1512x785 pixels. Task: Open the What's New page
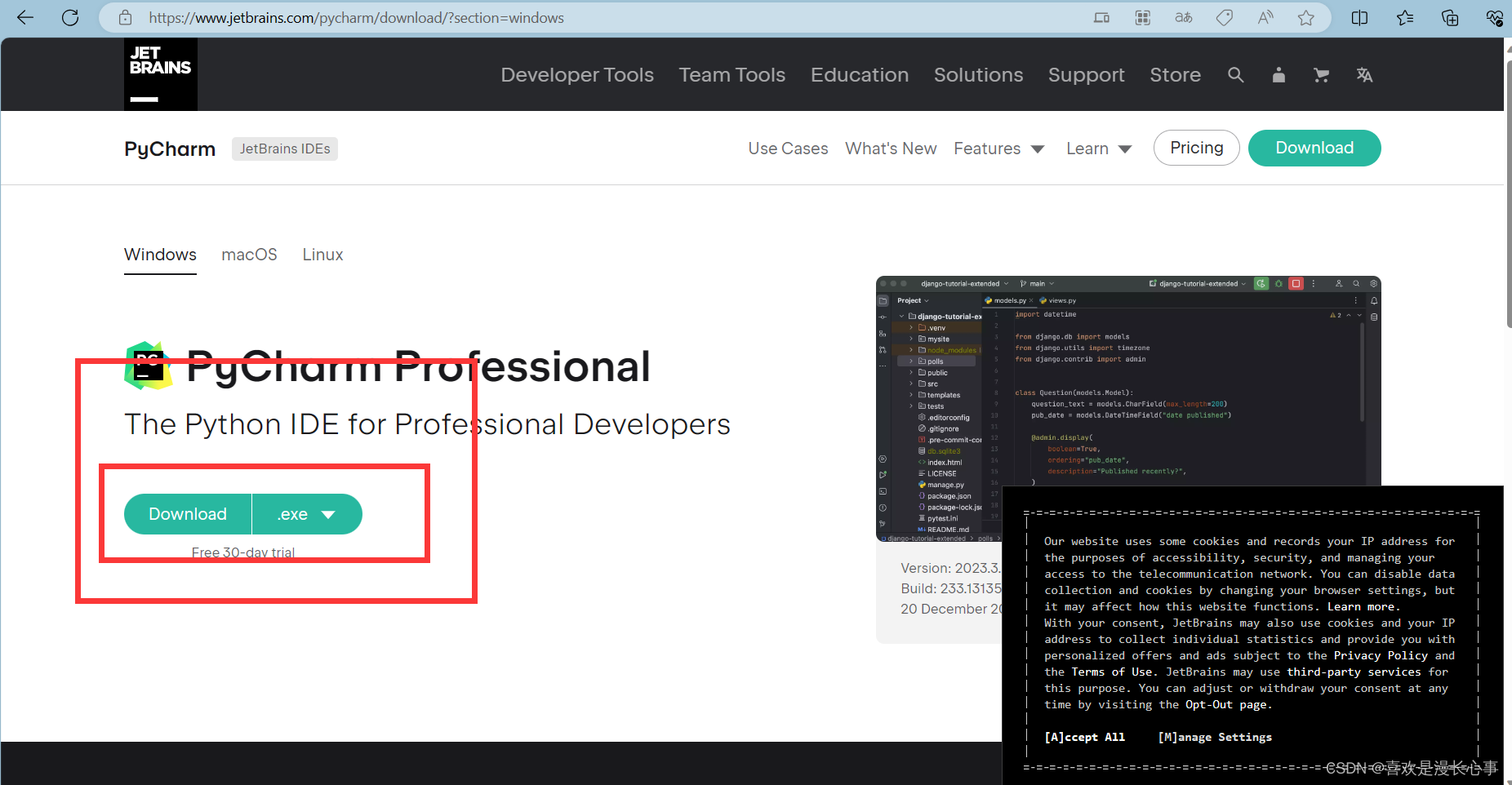click(x=891, y=149)
